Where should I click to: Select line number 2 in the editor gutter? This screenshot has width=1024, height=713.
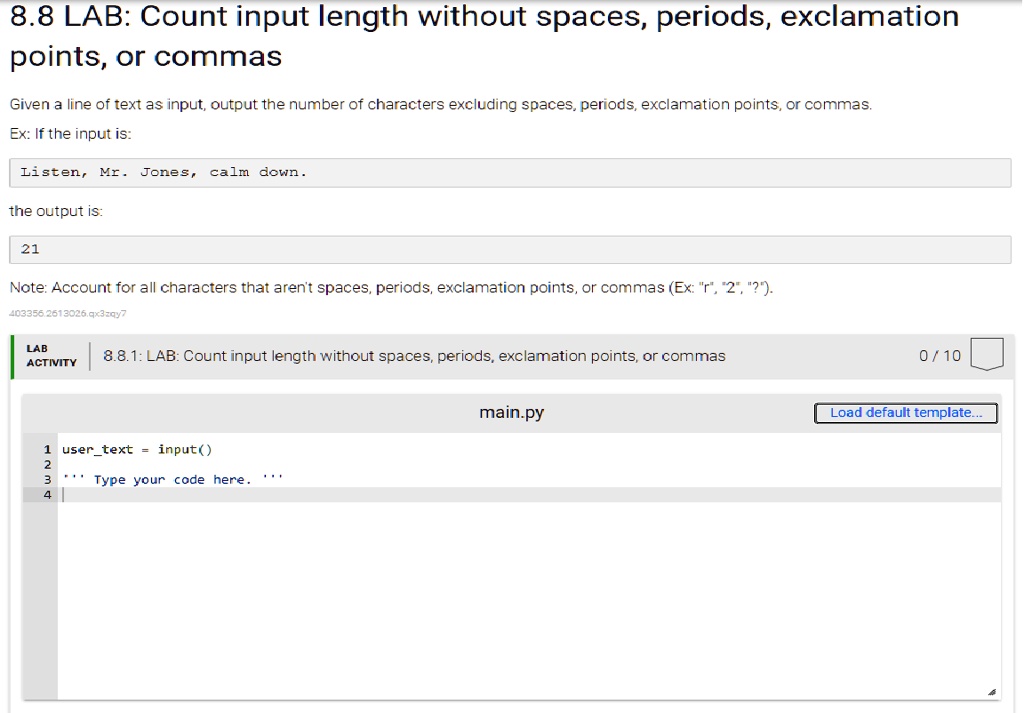[x=46, y=464]
